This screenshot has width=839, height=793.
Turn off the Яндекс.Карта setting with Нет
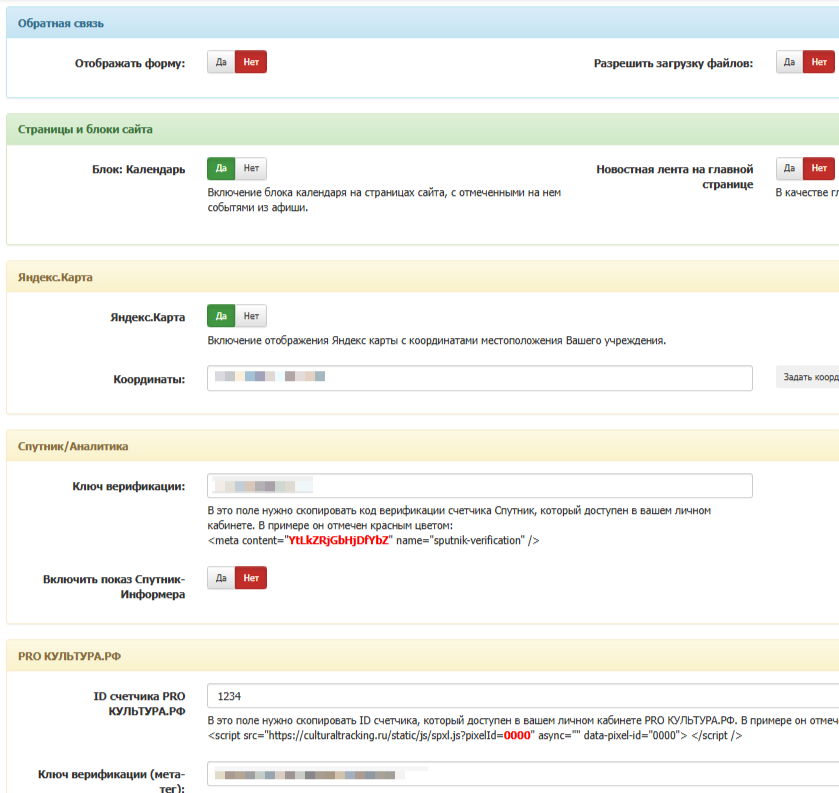click(251, 316)
